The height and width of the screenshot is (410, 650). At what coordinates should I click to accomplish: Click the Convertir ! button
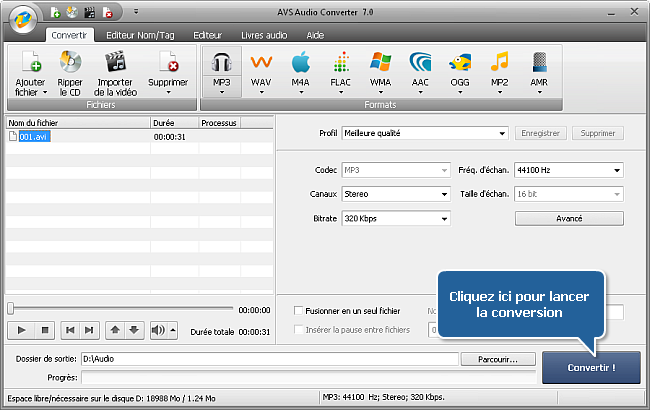(x=590, y=367)
